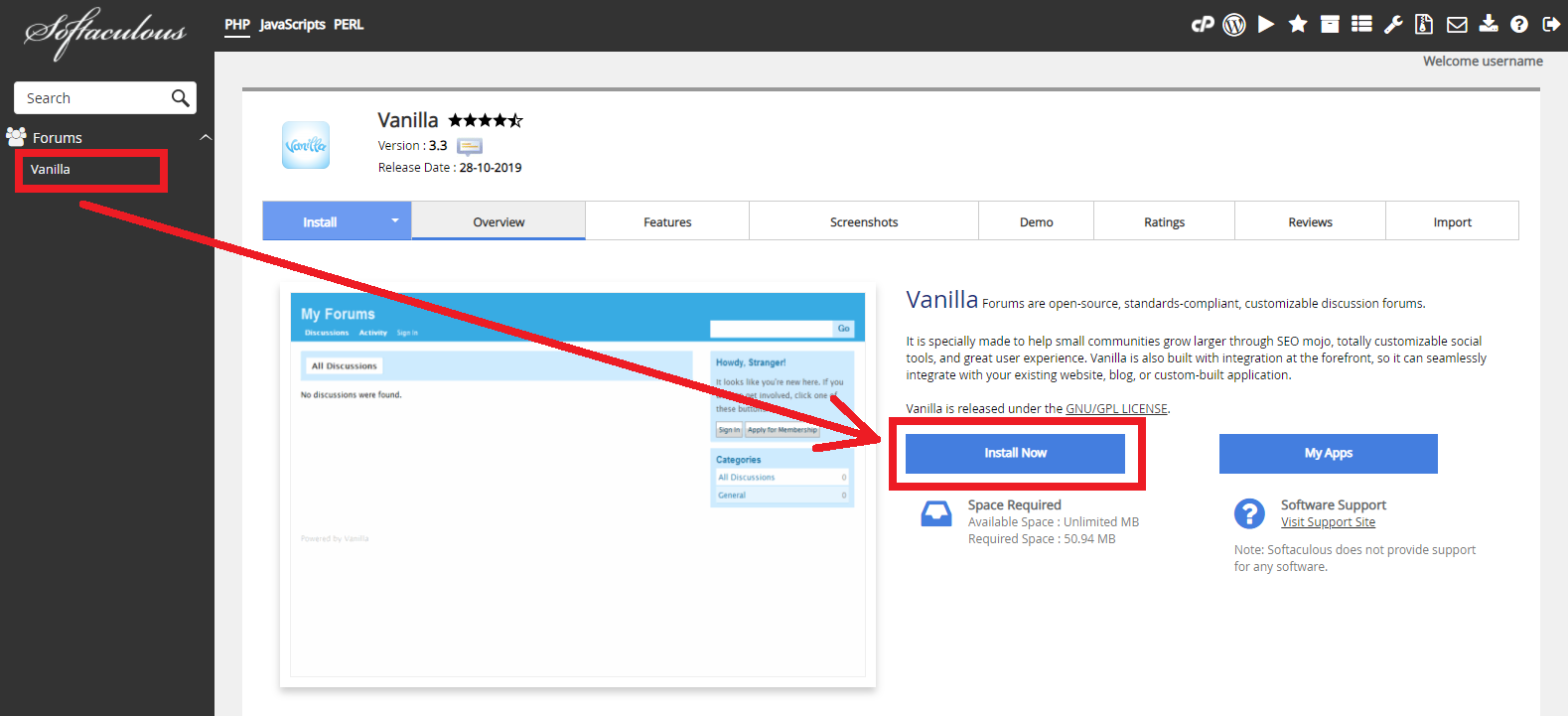
Task: Open the zipped file backups icon
Action: point(1424,24)
